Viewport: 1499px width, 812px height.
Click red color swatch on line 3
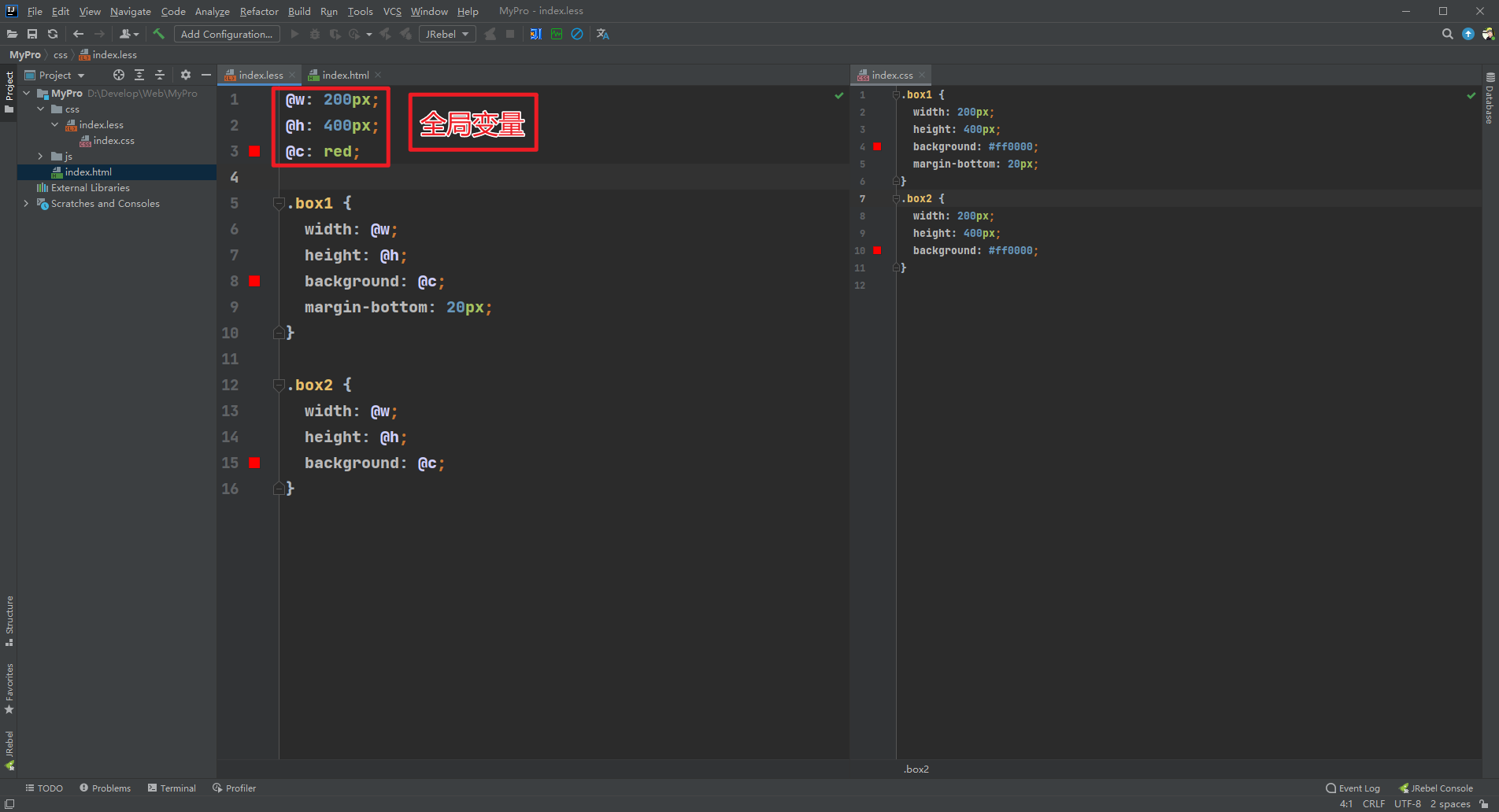[254, 151]
